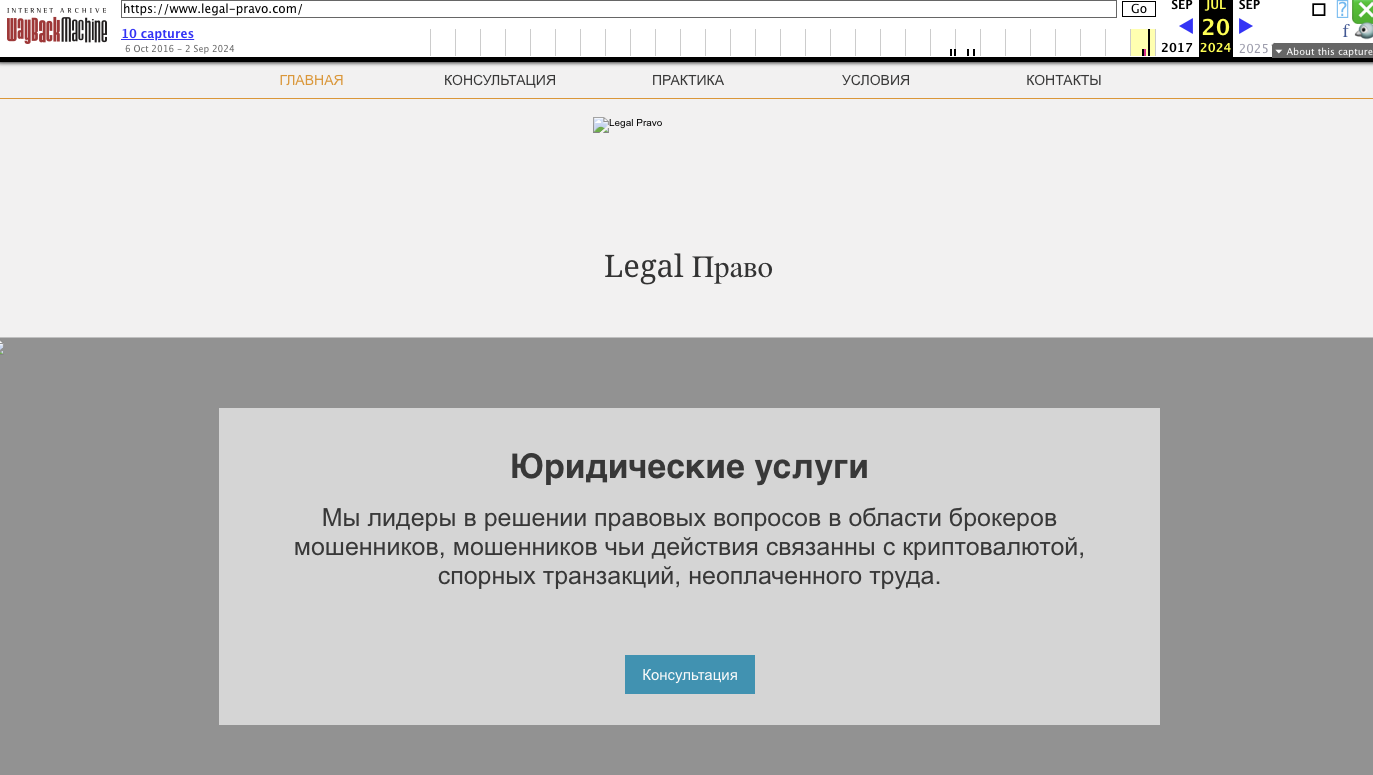This screenshot has width=1373, height=775.
Task: Open the ГЛАВНАЯ menu item
Action: pos(311,80)
